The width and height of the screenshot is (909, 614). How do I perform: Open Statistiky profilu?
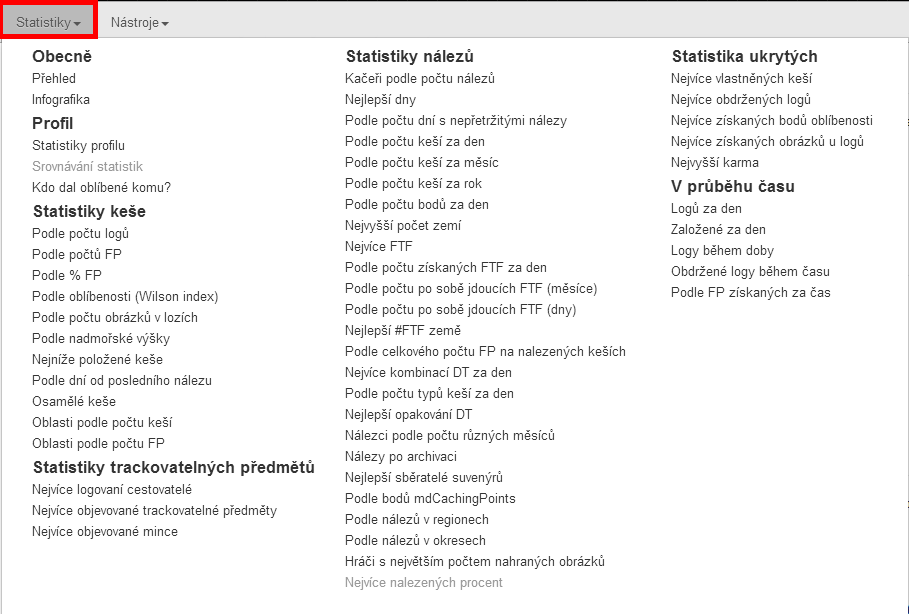tap(78, 146)
